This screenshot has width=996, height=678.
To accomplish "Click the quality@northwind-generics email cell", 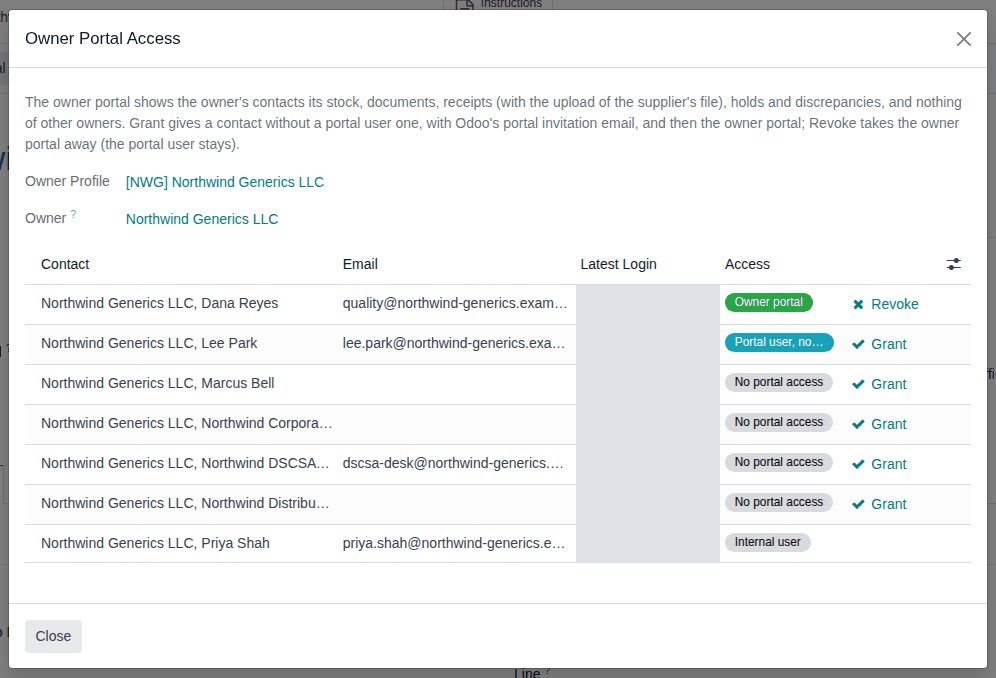I will click(x=457, y=304).
